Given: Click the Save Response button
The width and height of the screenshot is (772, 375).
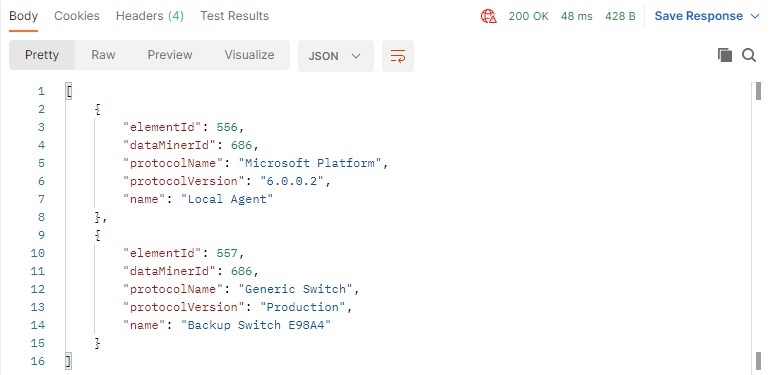Looking at the screenshot, I should pos(699,16).
